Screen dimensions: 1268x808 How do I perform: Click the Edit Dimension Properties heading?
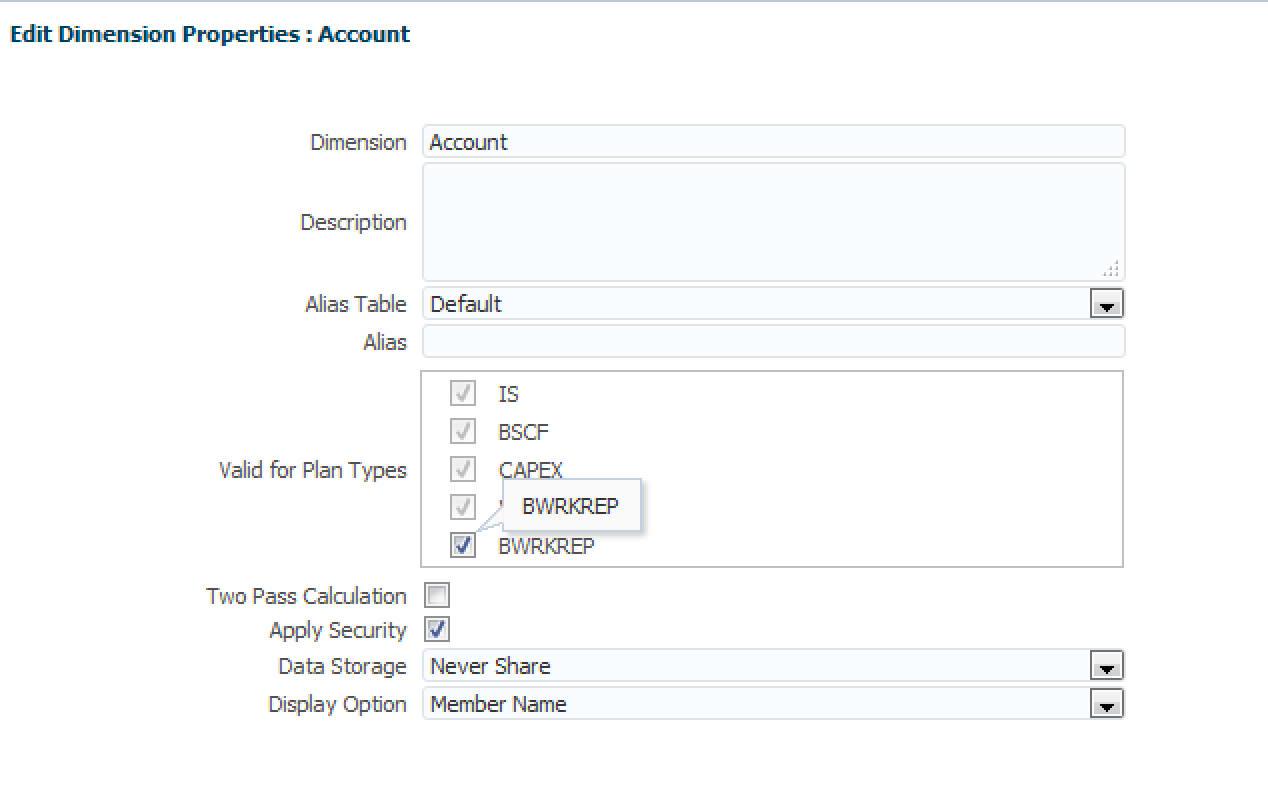pyautogui.click(x=210, y=34)
